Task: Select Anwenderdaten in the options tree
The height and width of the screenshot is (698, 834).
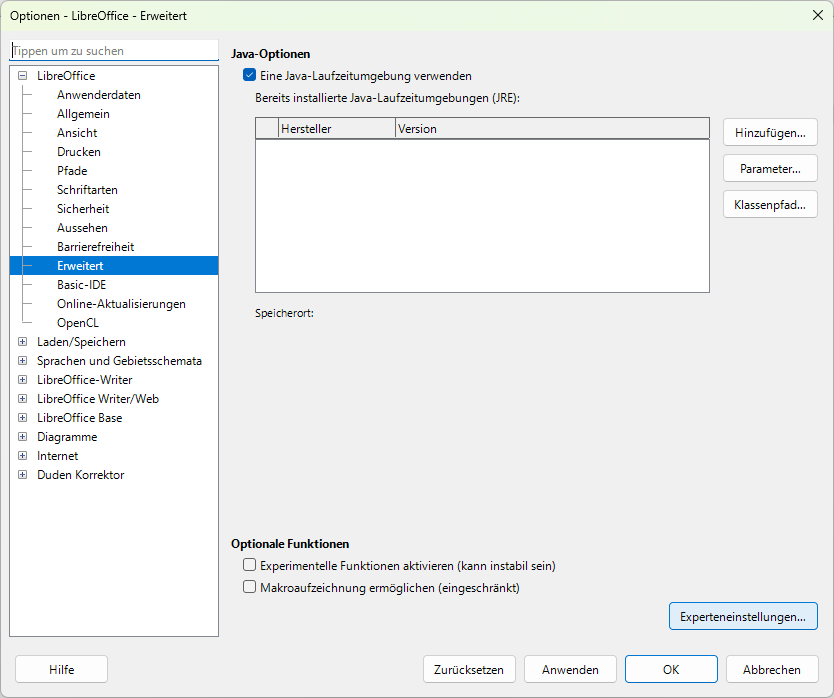Action: 98,95
